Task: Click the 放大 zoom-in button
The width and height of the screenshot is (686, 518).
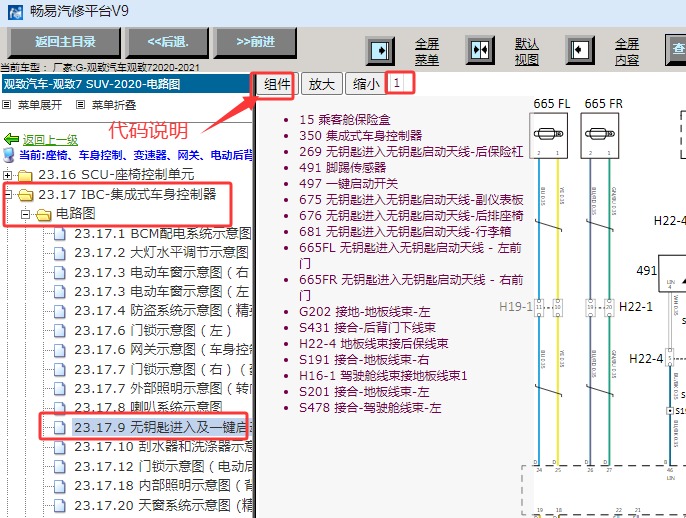Action: (x=322, y=84)
